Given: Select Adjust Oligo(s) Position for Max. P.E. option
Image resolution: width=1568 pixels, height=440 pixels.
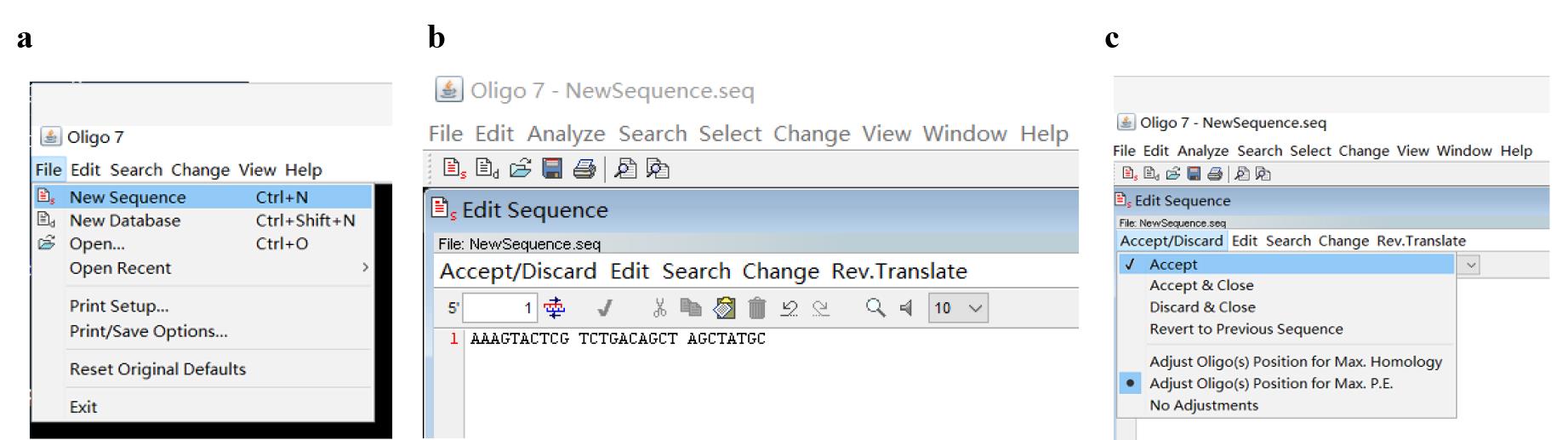Looking at the screenshot, I should 1271,383.
